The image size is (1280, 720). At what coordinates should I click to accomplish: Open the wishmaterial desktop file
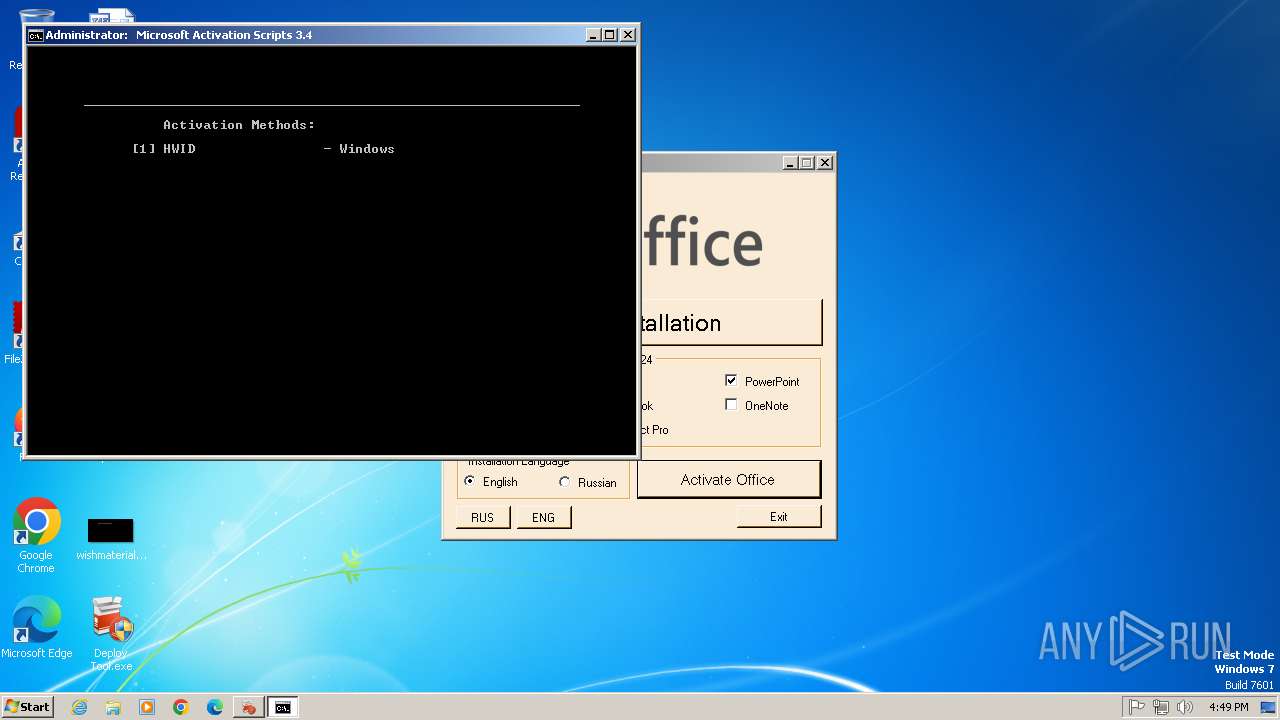pos(111,540)
